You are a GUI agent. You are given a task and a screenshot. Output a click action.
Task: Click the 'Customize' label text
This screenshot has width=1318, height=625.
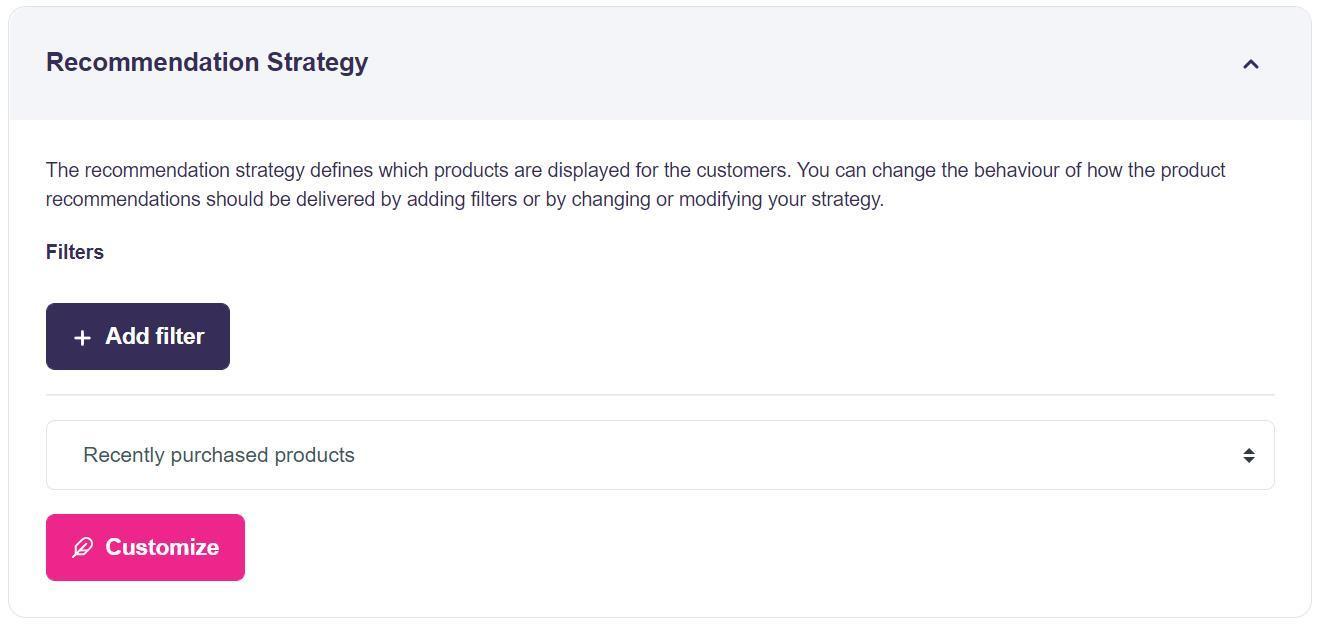pyautogui.click(x=162, y=548)
